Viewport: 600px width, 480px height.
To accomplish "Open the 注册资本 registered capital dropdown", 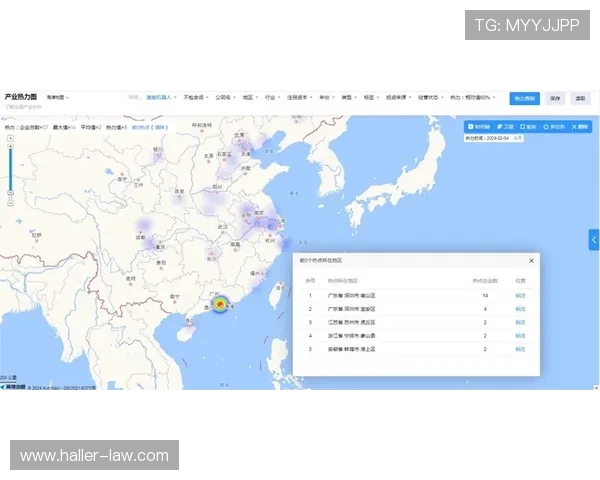I will pyautogui.click(x=298, y=98).
